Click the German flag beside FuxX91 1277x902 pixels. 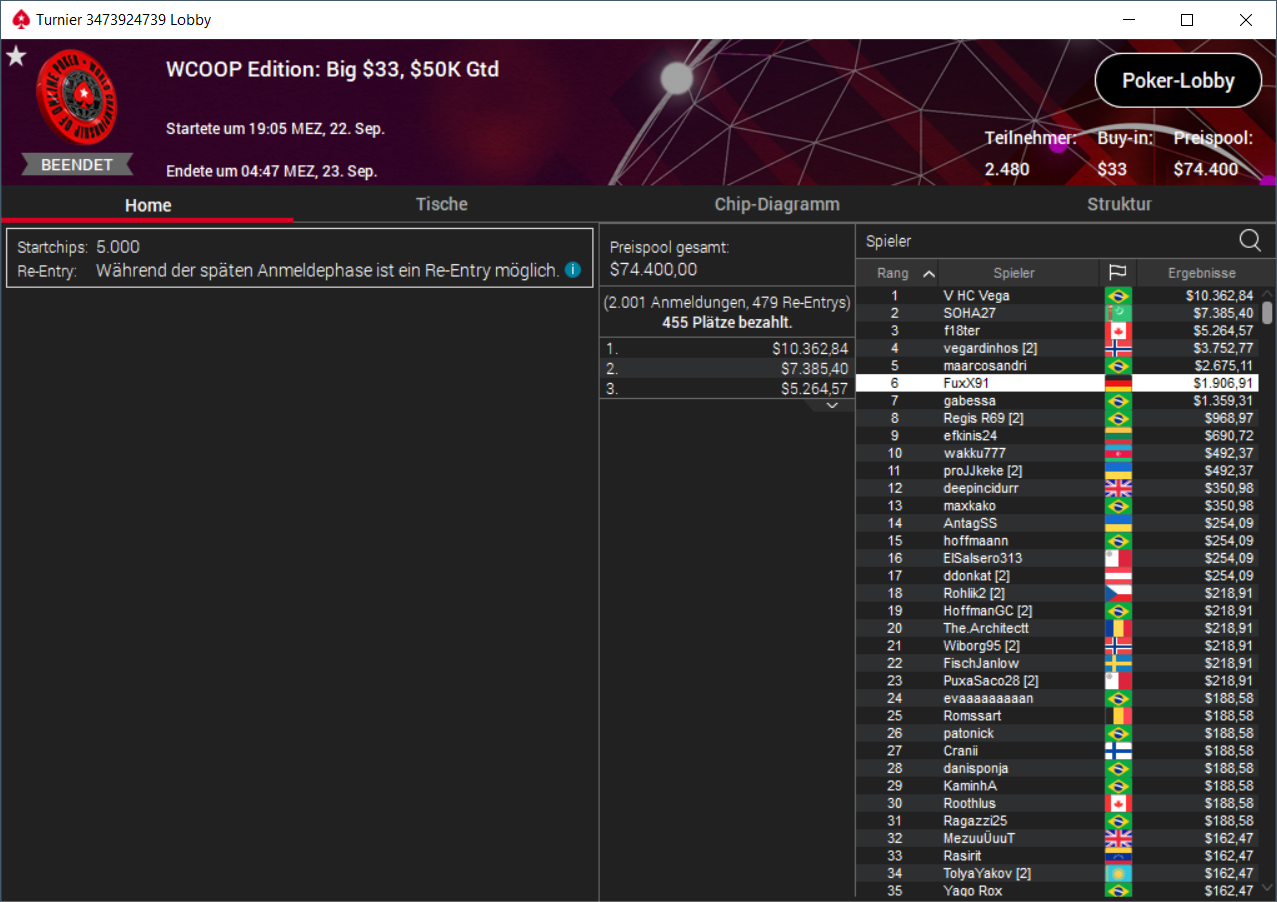(1117, 383)
